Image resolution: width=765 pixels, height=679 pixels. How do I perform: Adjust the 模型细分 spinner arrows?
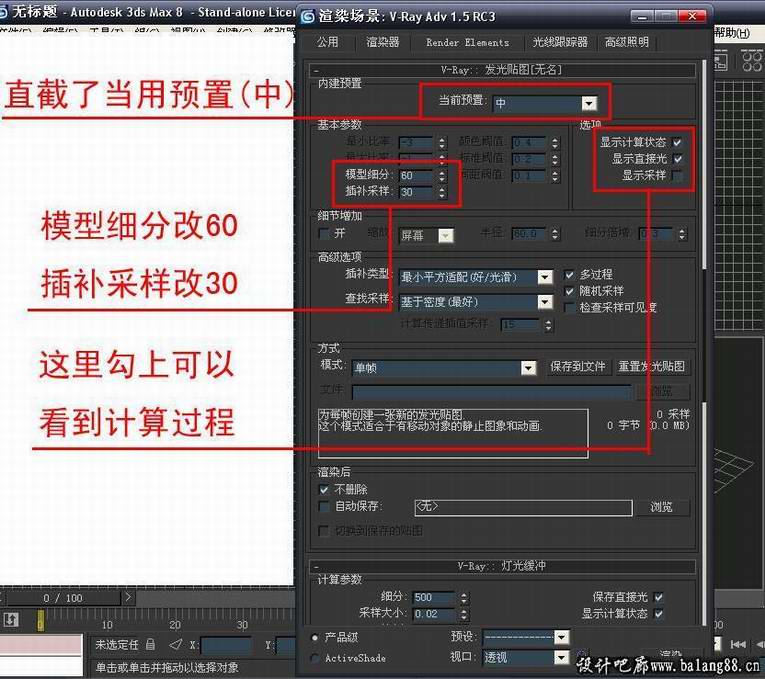[442, 175]
